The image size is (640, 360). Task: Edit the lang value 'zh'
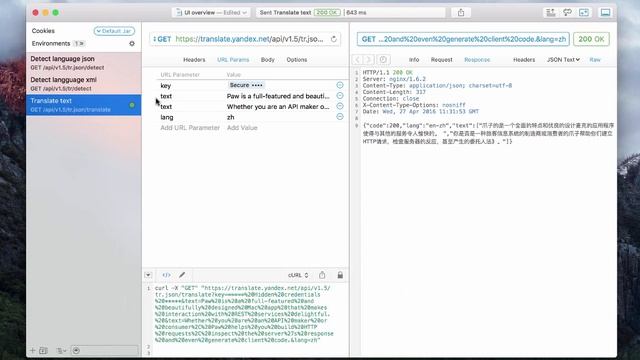[x=231, y=117]
